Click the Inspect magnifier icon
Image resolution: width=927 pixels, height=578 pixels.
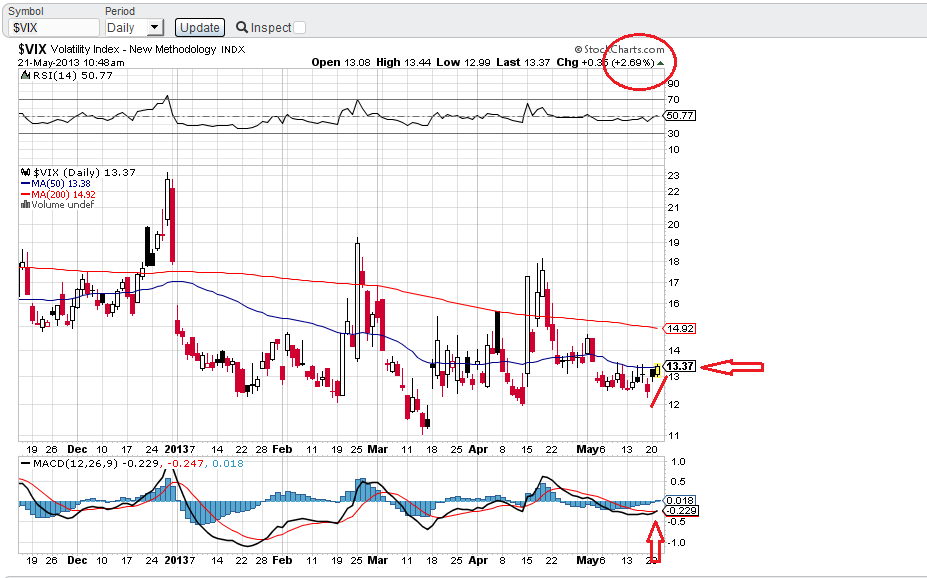[x=241, y=27]
